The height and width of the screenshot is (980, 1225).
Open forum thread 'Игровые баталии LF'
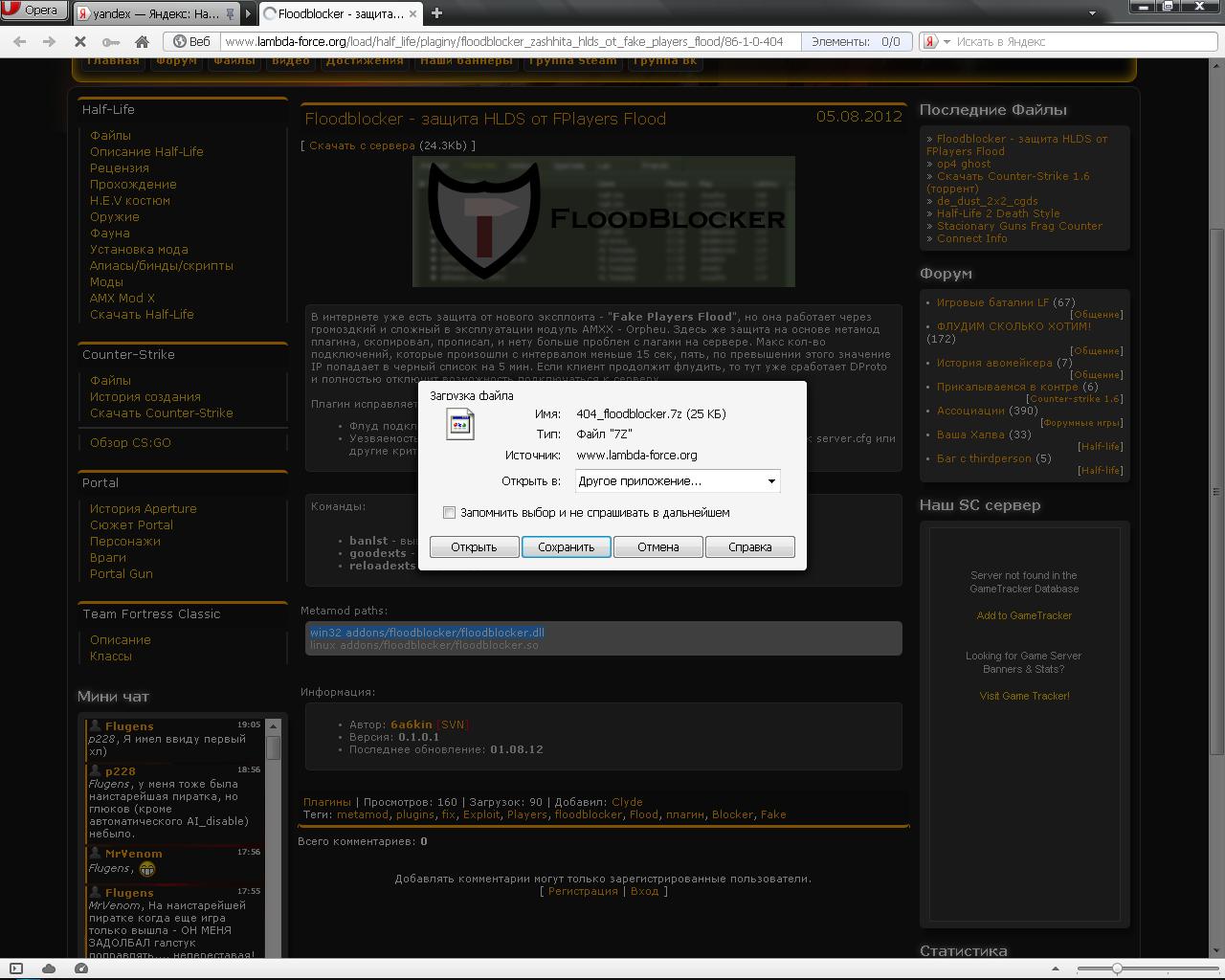click(992, 302)
